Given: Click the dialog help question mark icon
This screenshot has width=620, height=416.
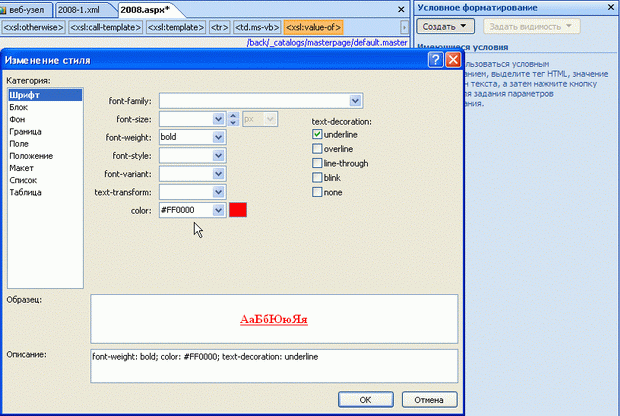Looking at the screenshot, I should pyautogui.click(x=435, y=60).
